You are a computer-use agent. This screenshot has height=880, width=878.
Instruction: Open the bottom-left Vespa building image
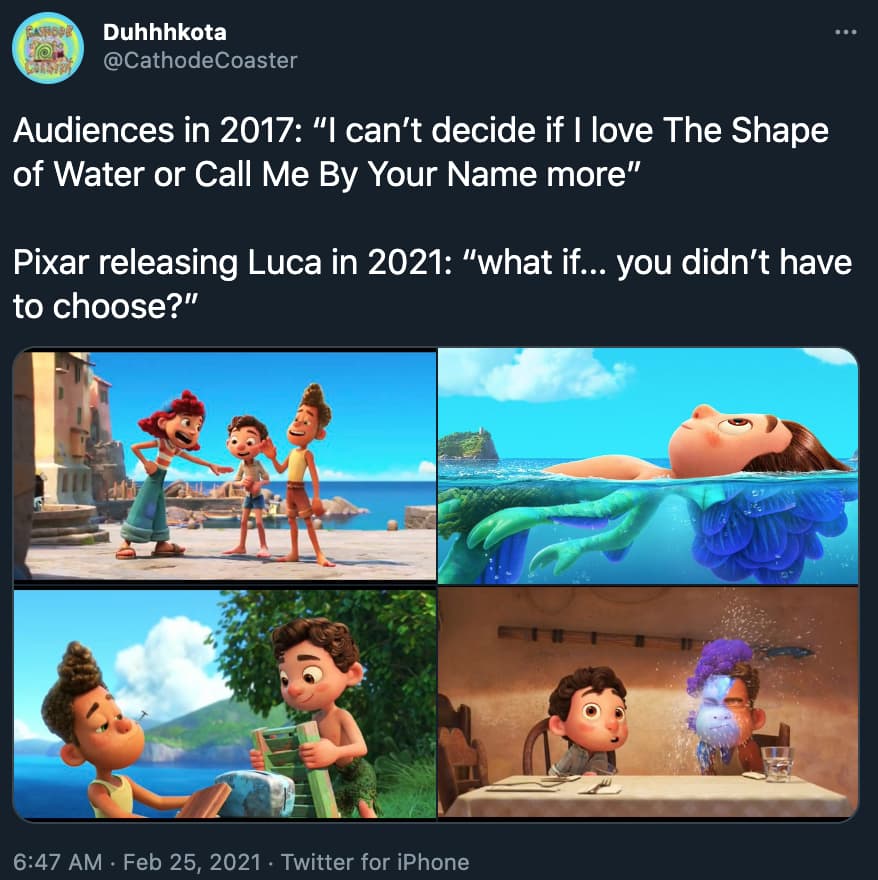click(225, 703)
